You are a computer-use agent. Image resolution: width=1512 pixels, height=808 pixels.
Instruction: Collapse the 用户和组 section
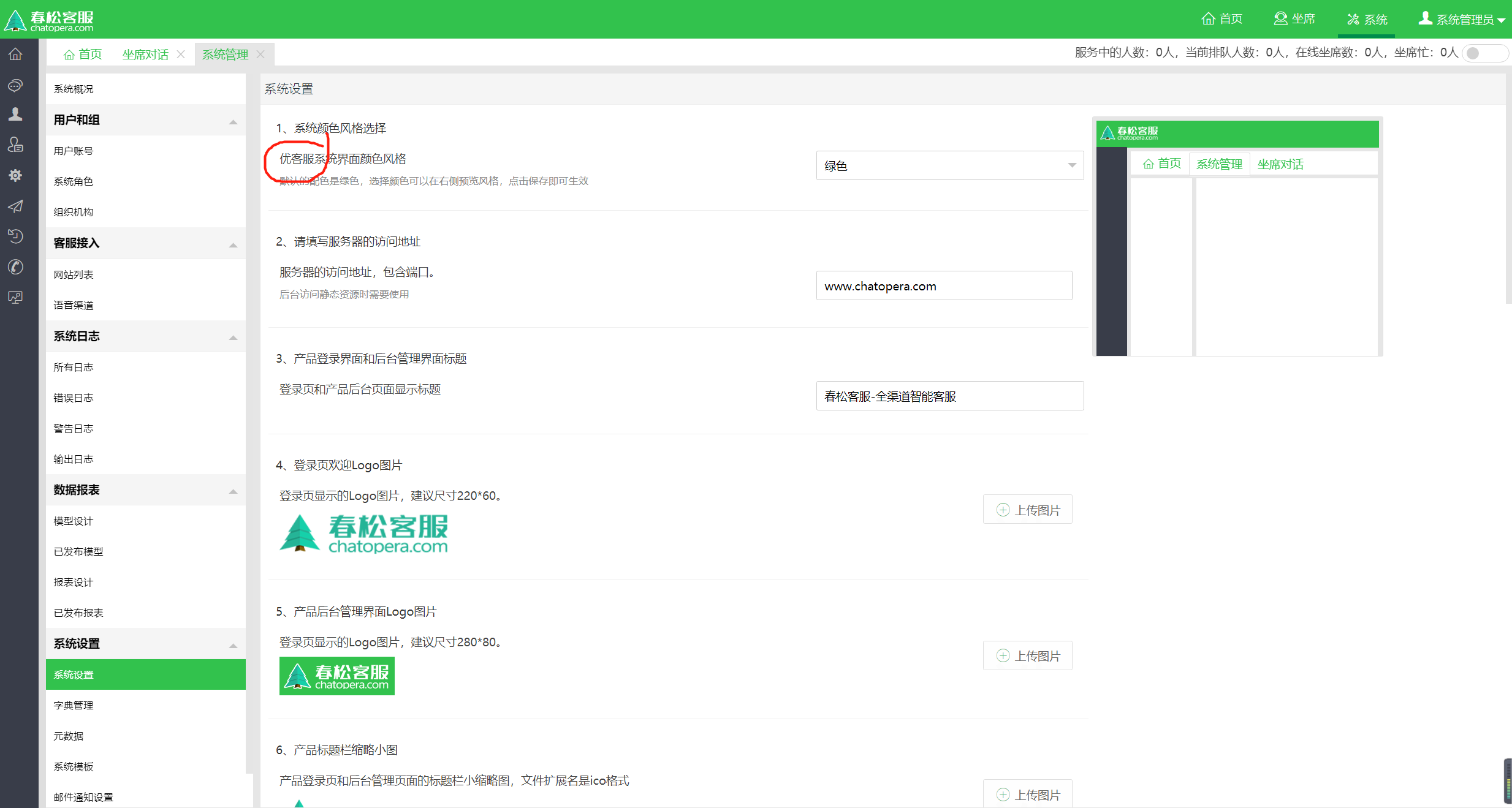click(233, 120)
